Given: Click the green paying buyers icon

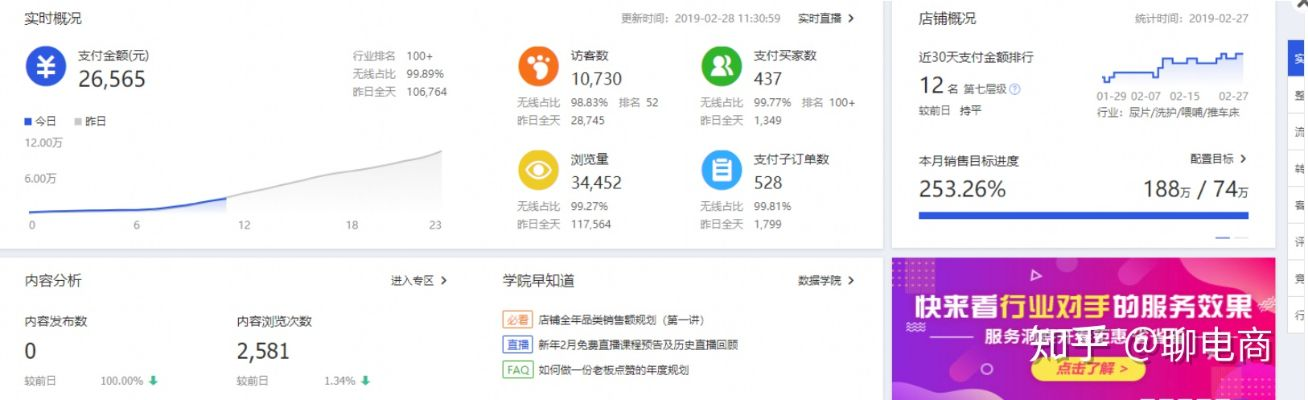Looking at the screenshot, I should point(721,67).
